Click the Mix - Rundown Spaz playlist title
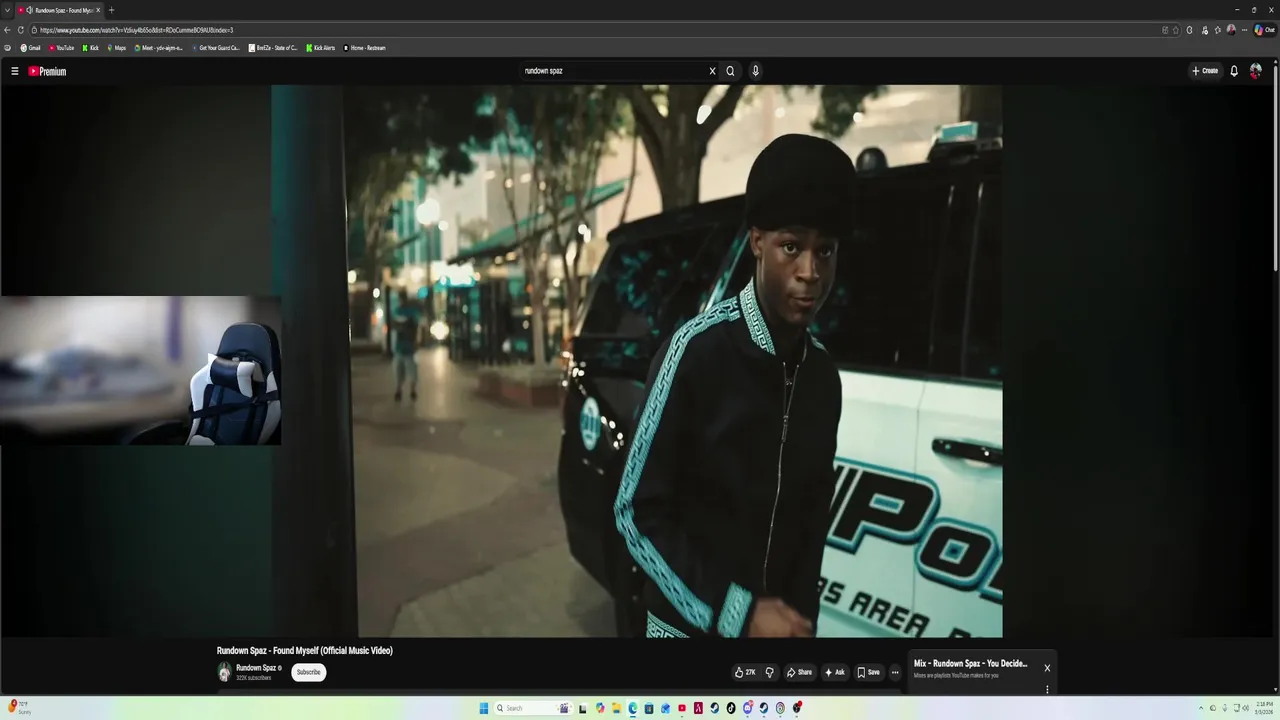 point(970,663)
